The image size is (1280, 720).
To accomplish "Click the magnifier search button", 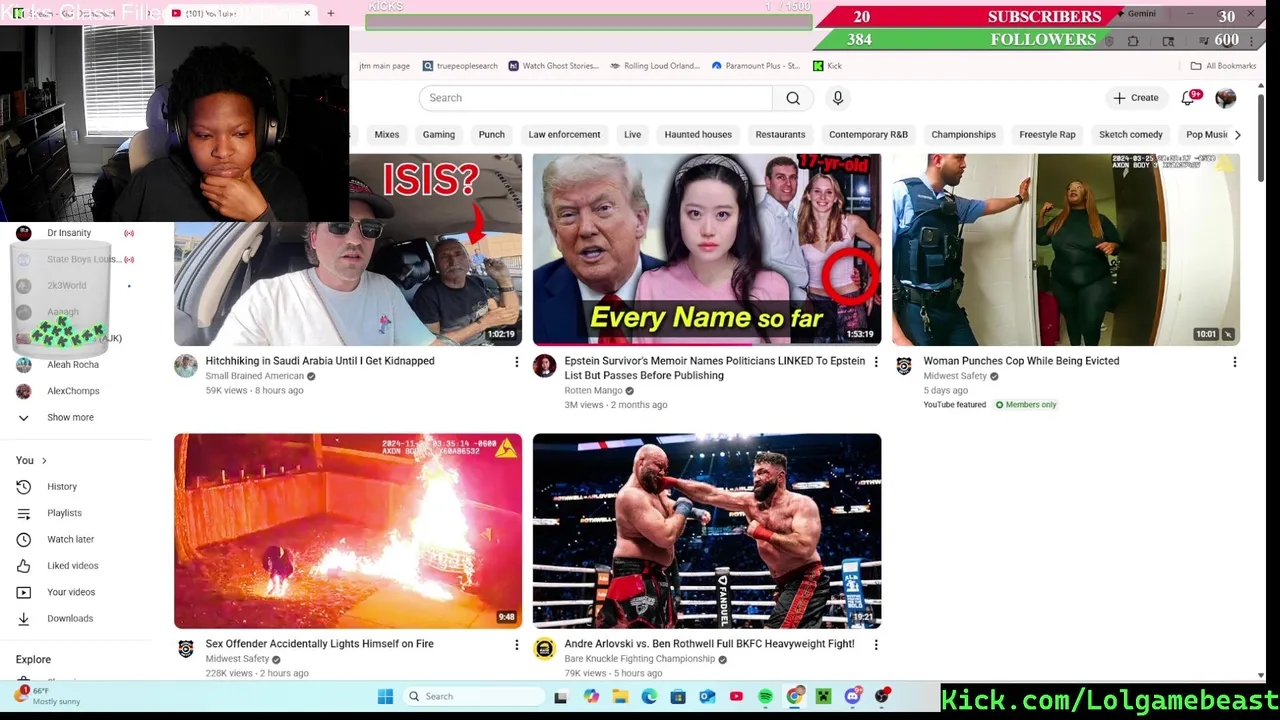I will coord(793,98).
